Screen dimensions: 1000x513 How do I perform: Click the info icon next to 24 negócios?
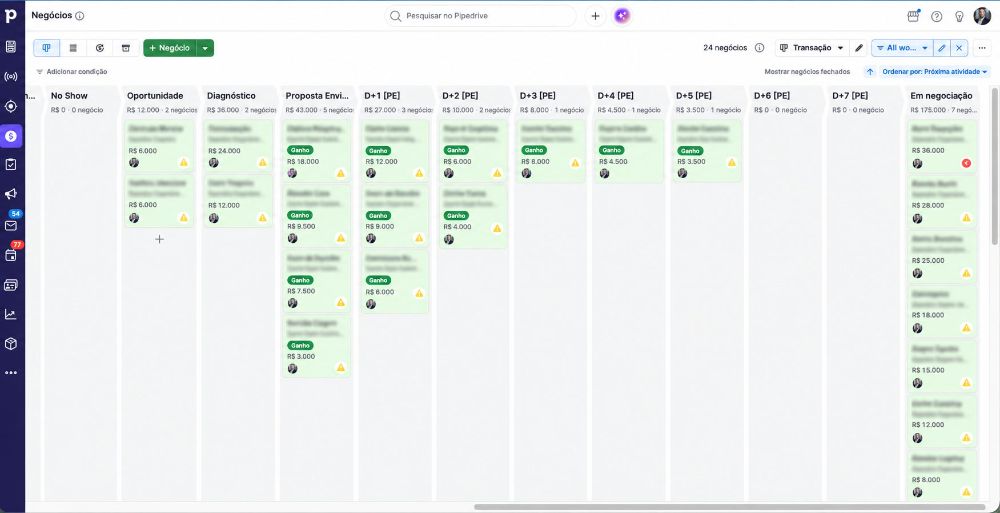point(760,48)
